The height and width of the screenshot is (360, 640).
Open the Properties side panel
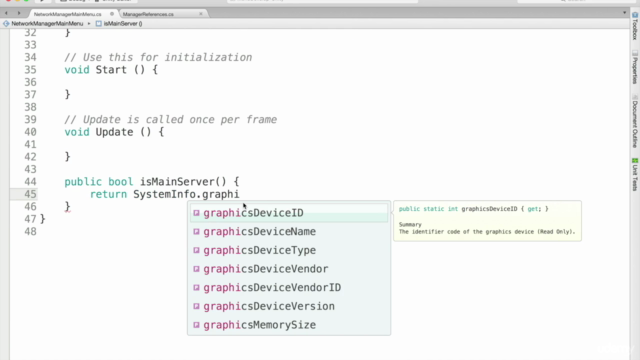click(x=635, y=67)
